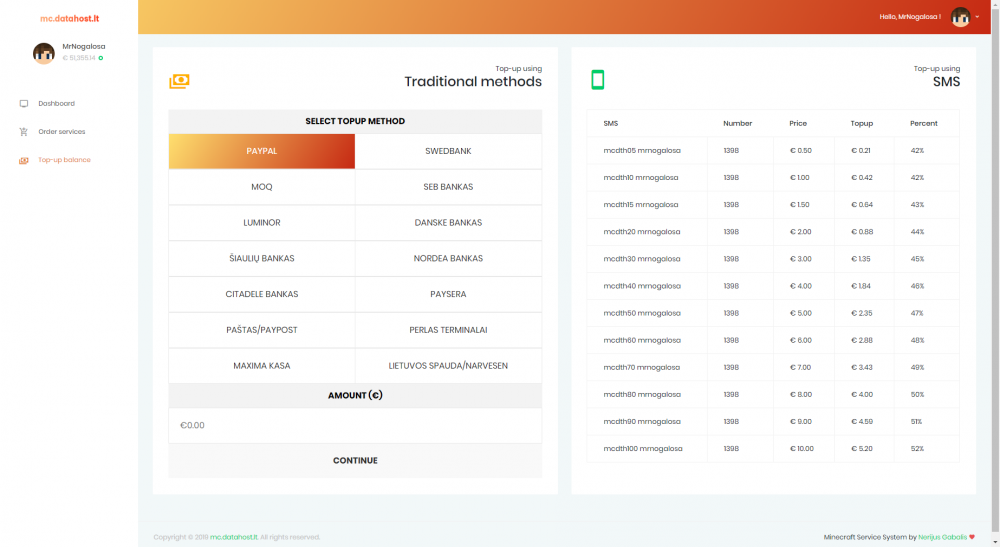
Task: Click the Top-up balance money icon
Action: (24, 160)
